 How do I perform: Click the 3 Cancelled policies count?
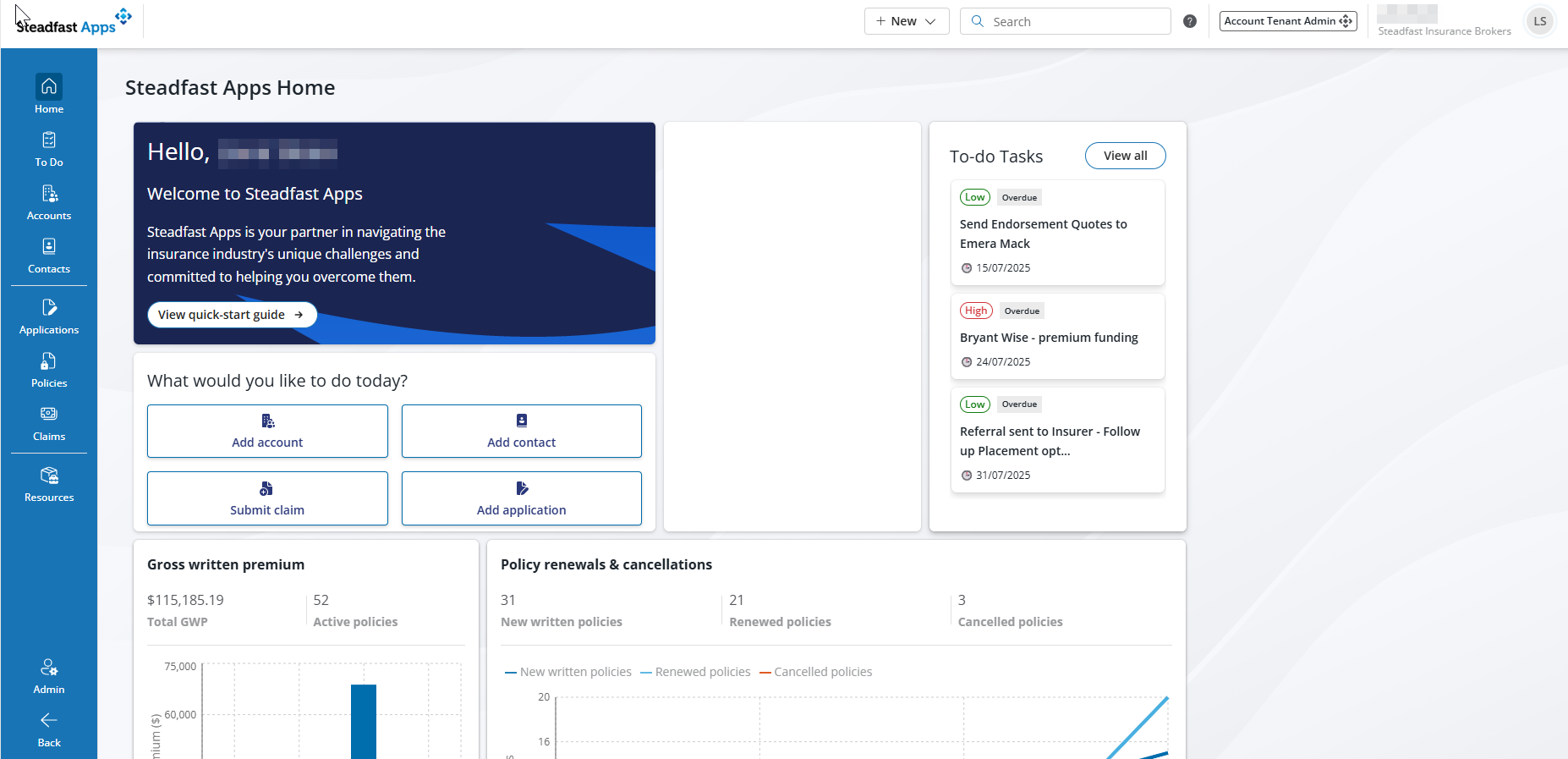(x=962, y=600)
